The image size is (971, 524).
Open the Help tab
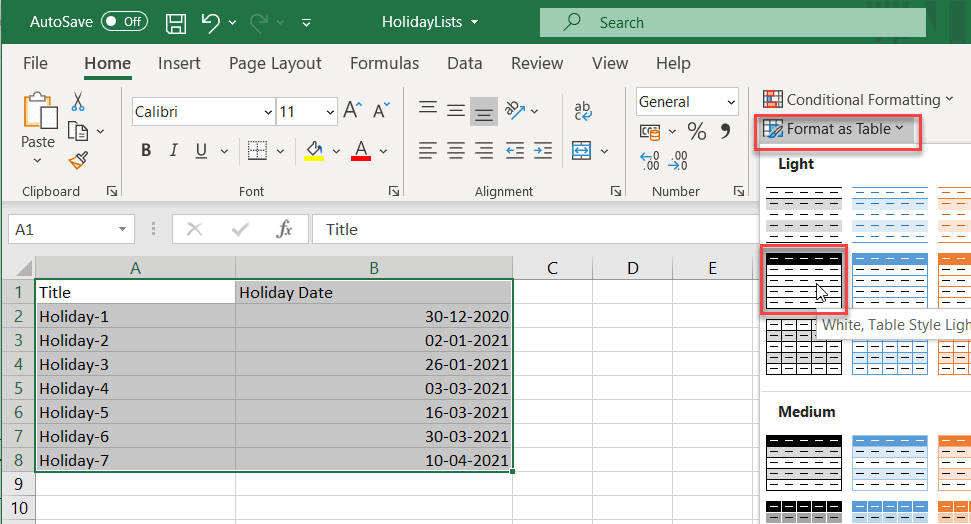(673, 63)
